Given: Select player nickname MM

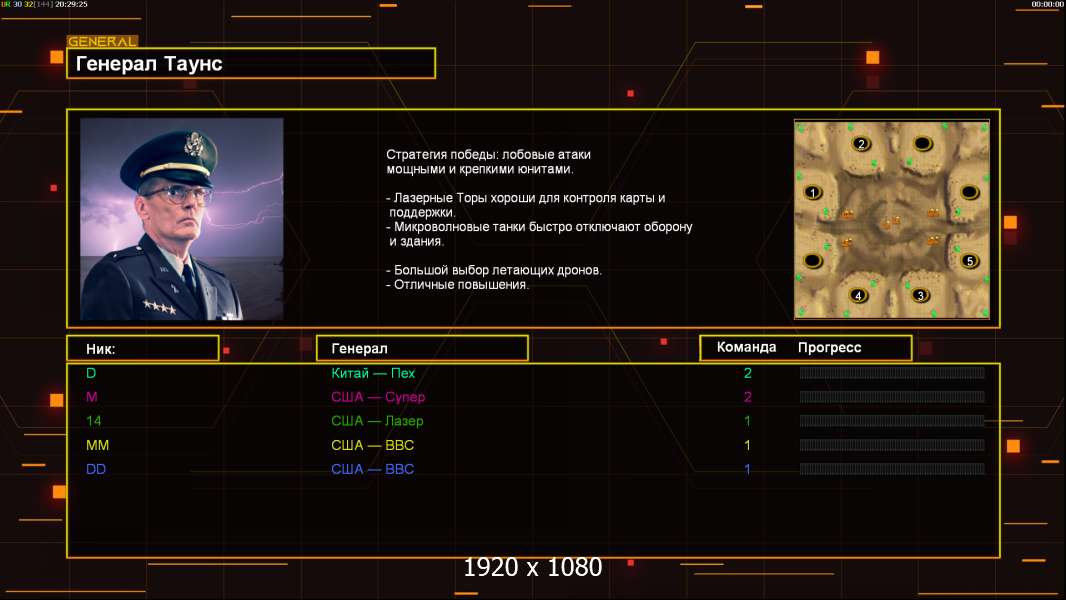Looking at the screenshot, I should (x=97, y=445).
